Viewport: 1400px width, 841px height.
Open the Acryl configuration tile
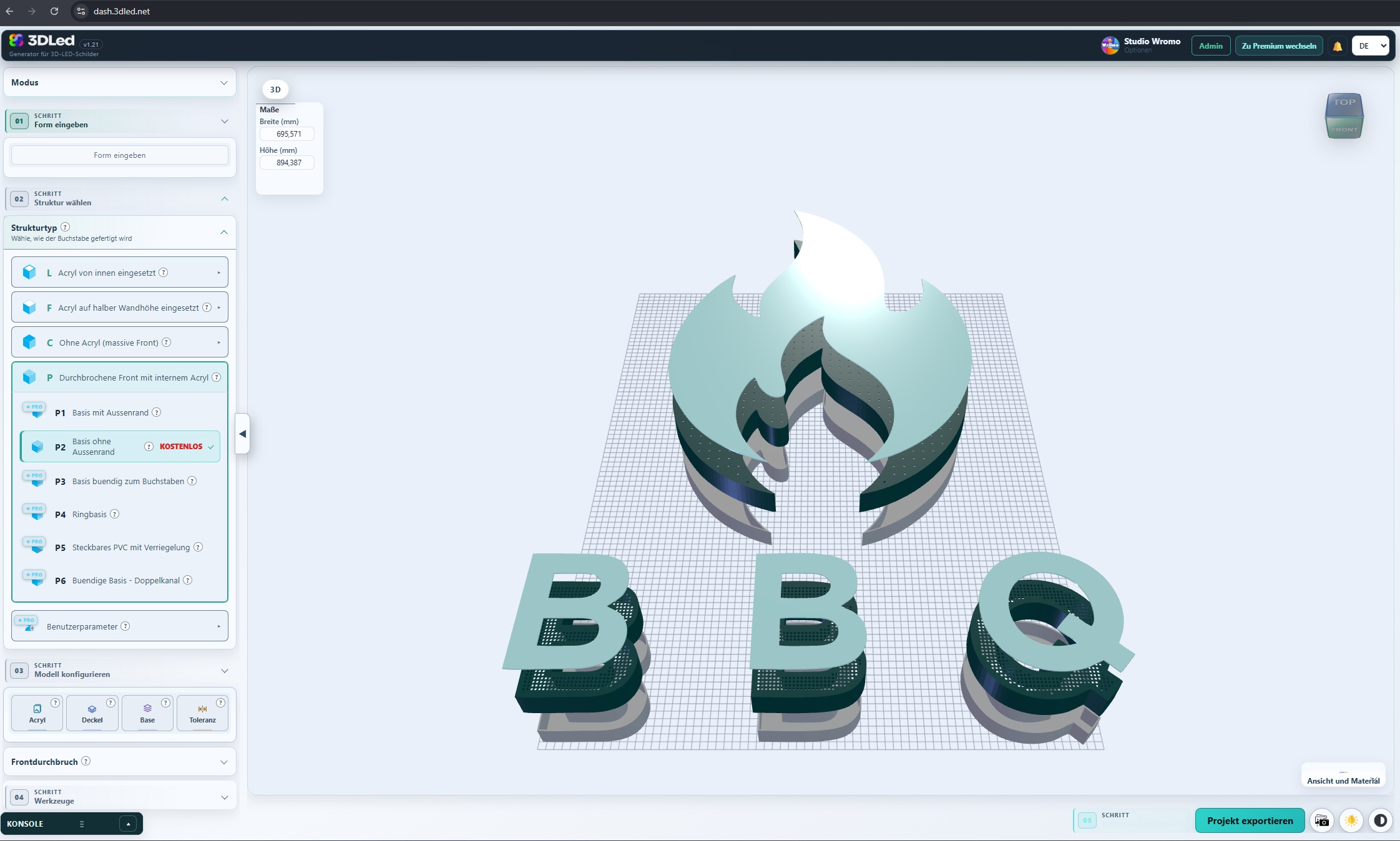click(x=37, y=713)
